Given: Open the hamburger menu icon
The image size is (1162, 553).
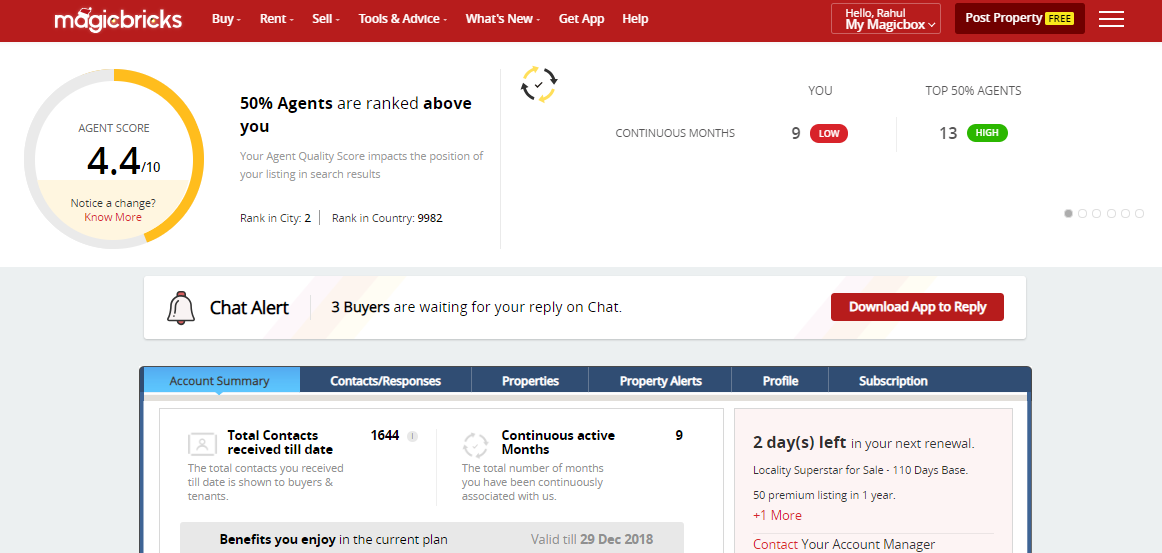Looking at the screenshot, I should click(x=1111, y=19).
